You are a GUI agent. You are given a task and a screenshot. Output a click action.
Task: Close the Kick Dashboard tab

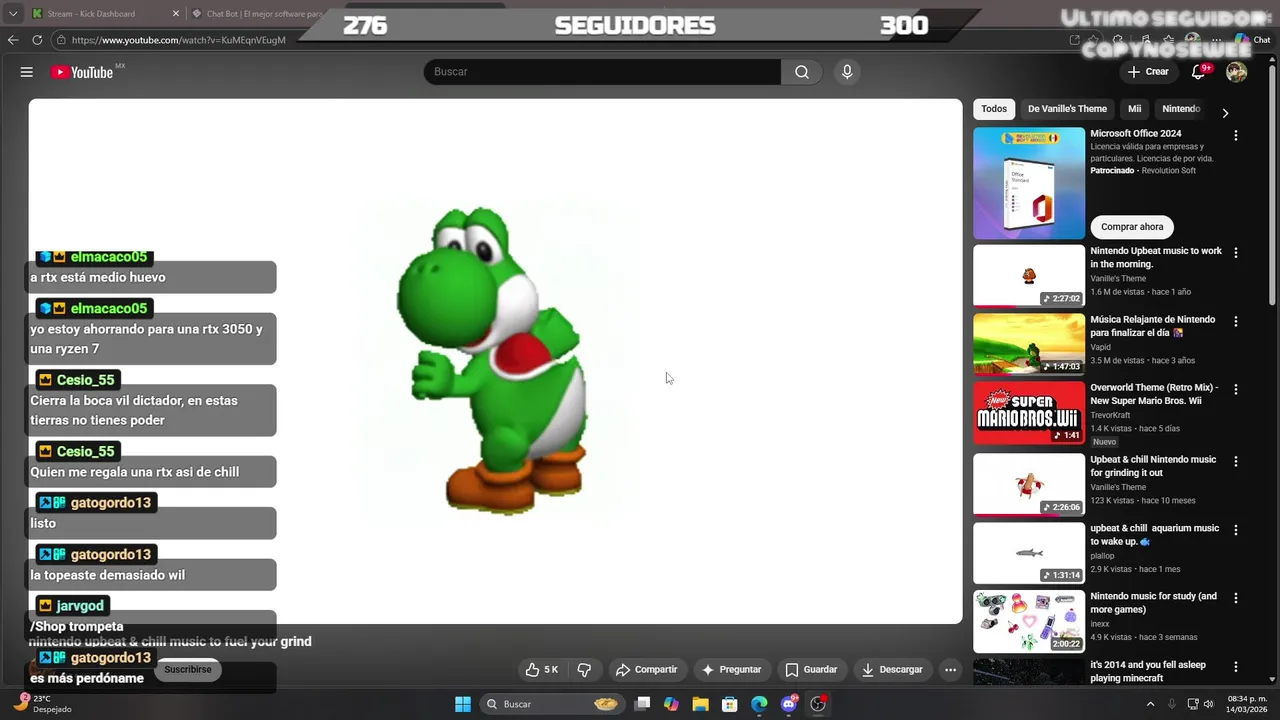click(x=176, y=14)
